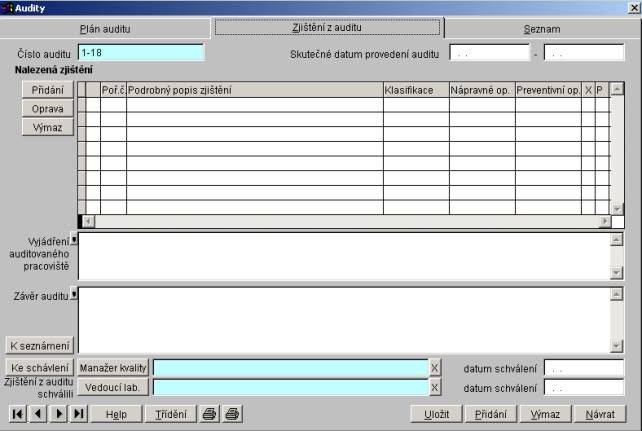The image size is (642, 431).
Task: Open the Třídění sorting button
Action: pos(171,413)
